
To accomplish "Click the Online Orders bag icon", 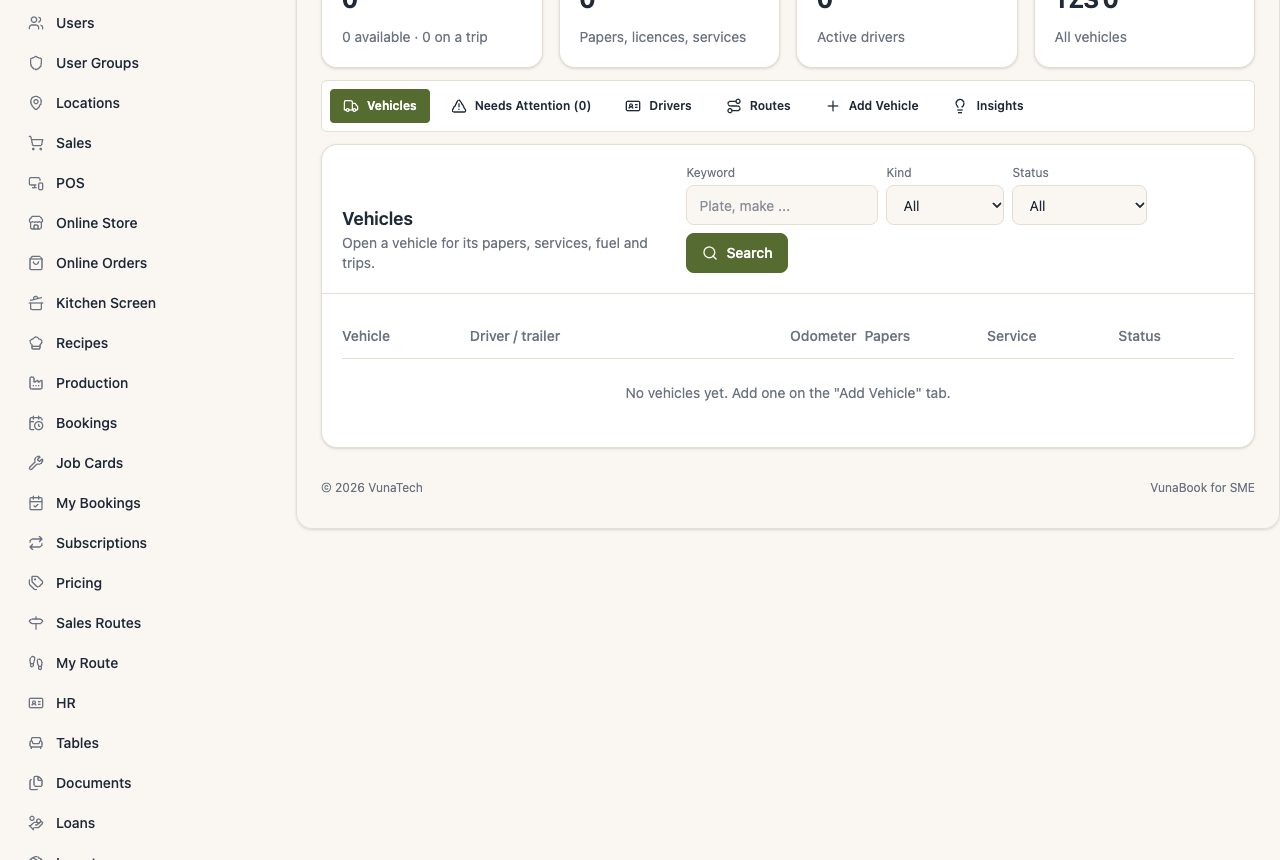I will 36,263.
